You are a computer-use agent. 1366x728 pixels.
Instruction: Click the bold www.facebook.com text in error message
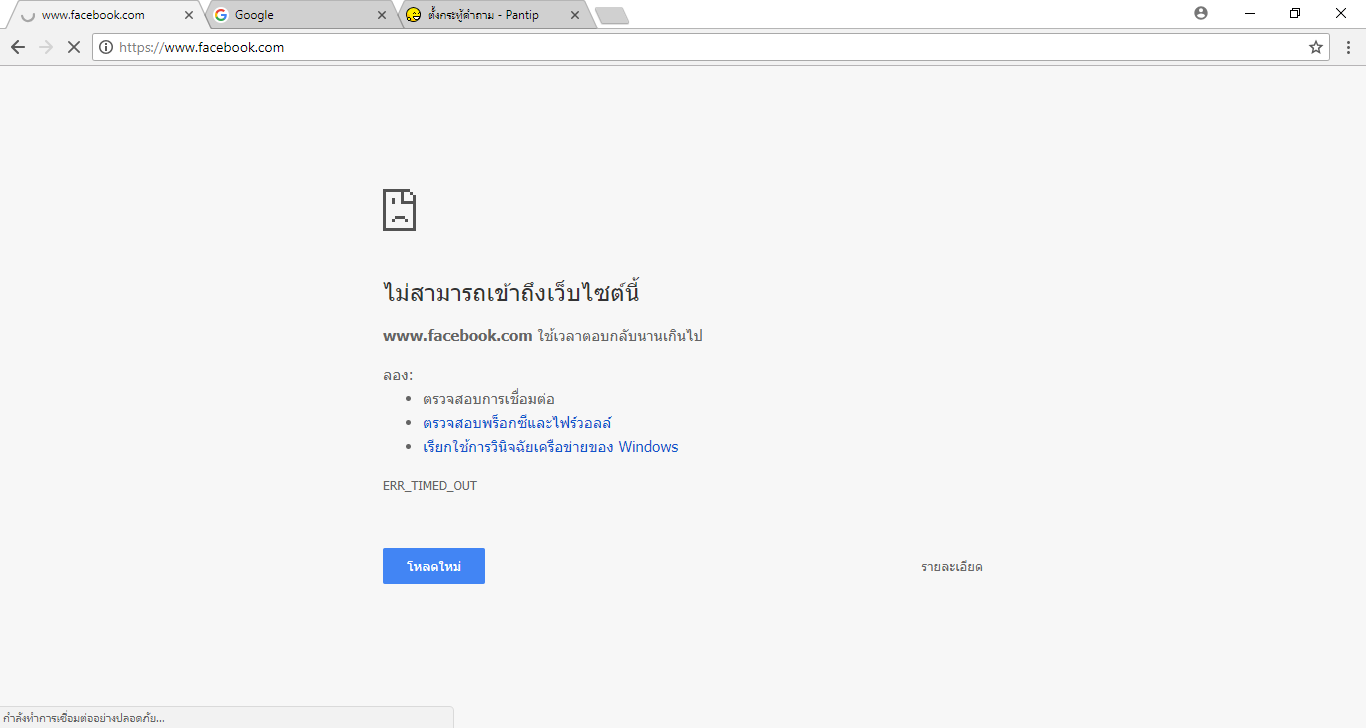coord(457,336)
